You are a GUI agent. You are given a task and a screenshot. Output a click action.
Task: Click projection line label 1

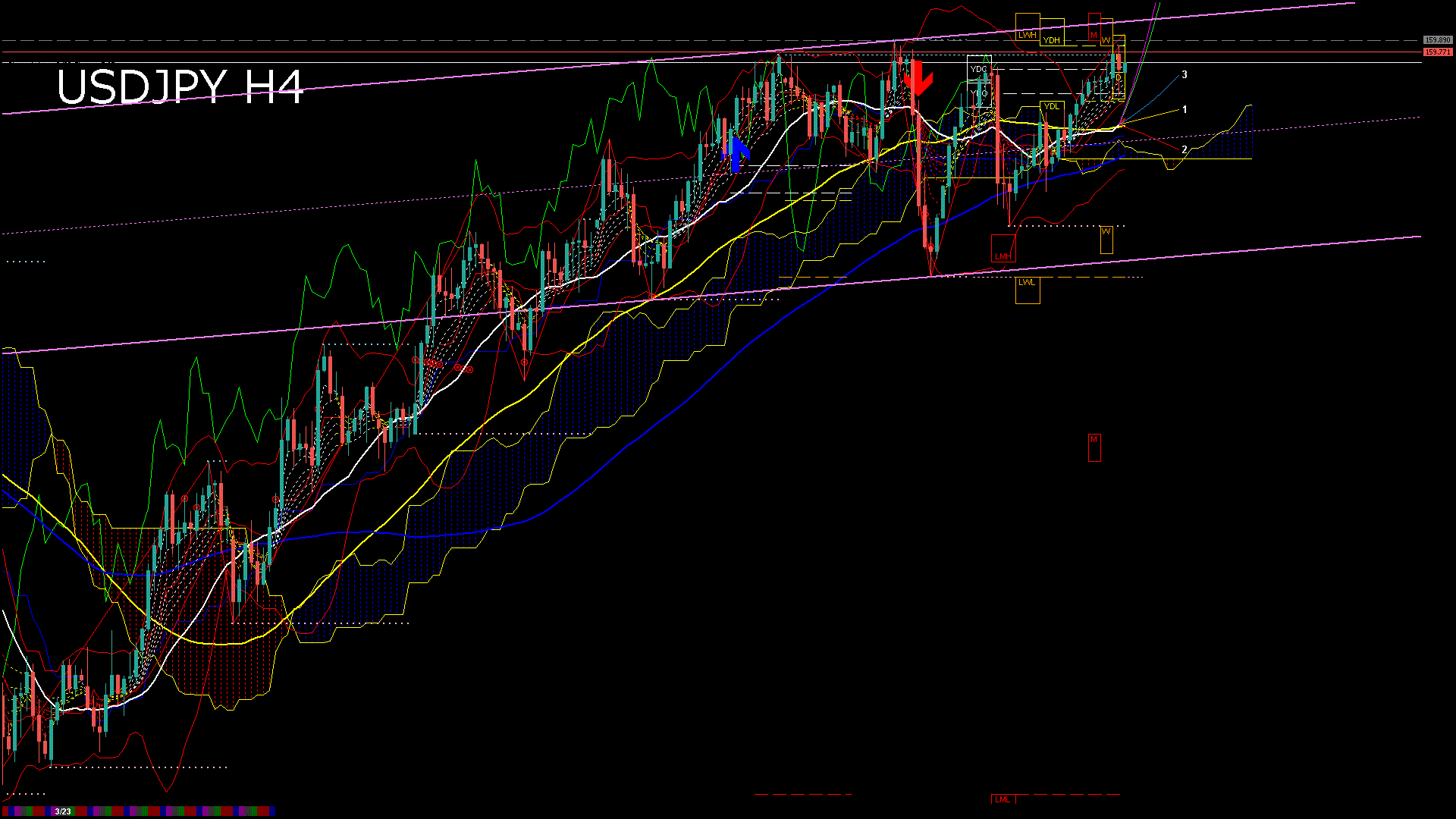coord(1185,109)
